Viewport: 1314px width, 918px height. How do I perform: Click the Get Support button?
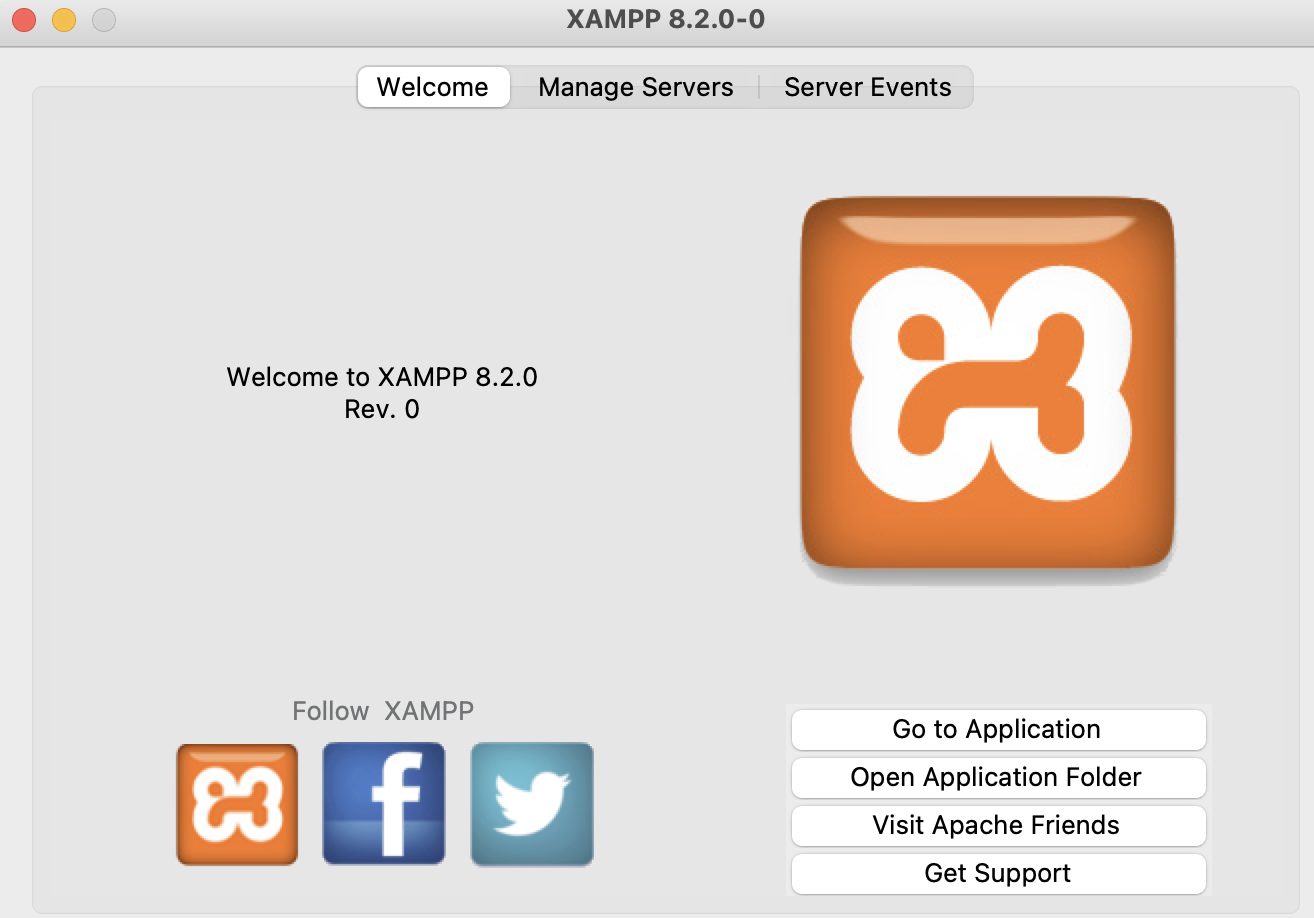[998, 873]
